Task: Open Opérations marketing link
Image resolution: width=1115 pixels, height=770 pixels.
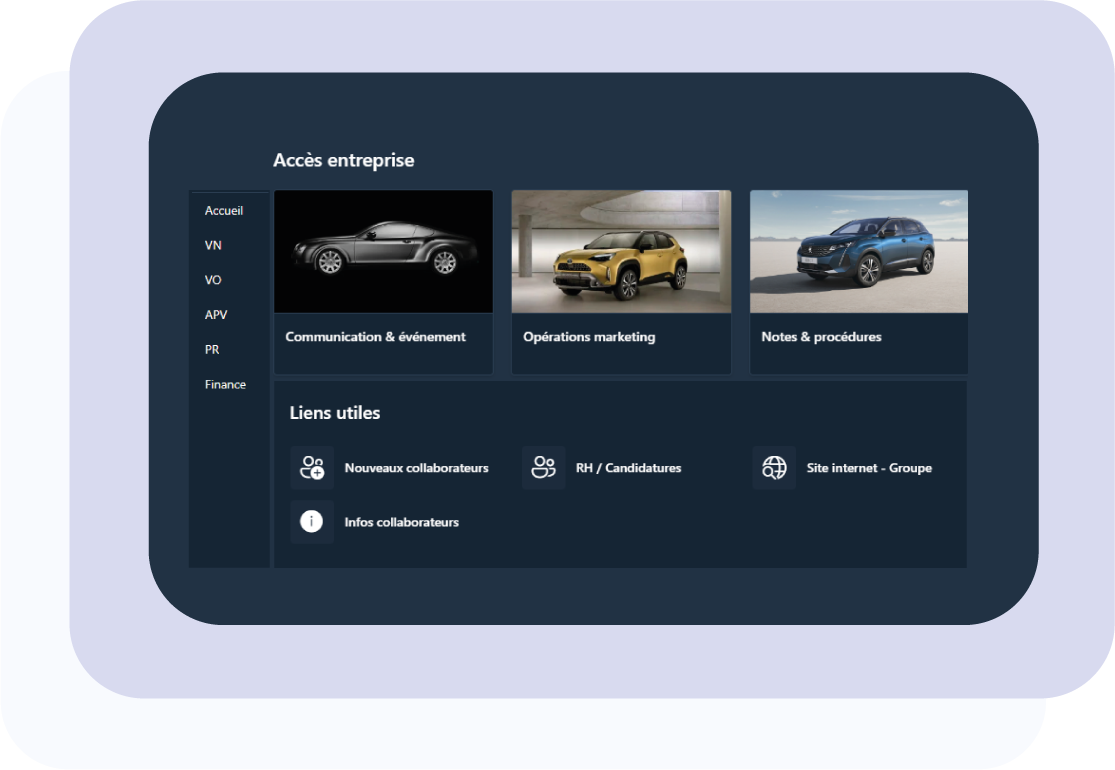Action: pos(589,337)
